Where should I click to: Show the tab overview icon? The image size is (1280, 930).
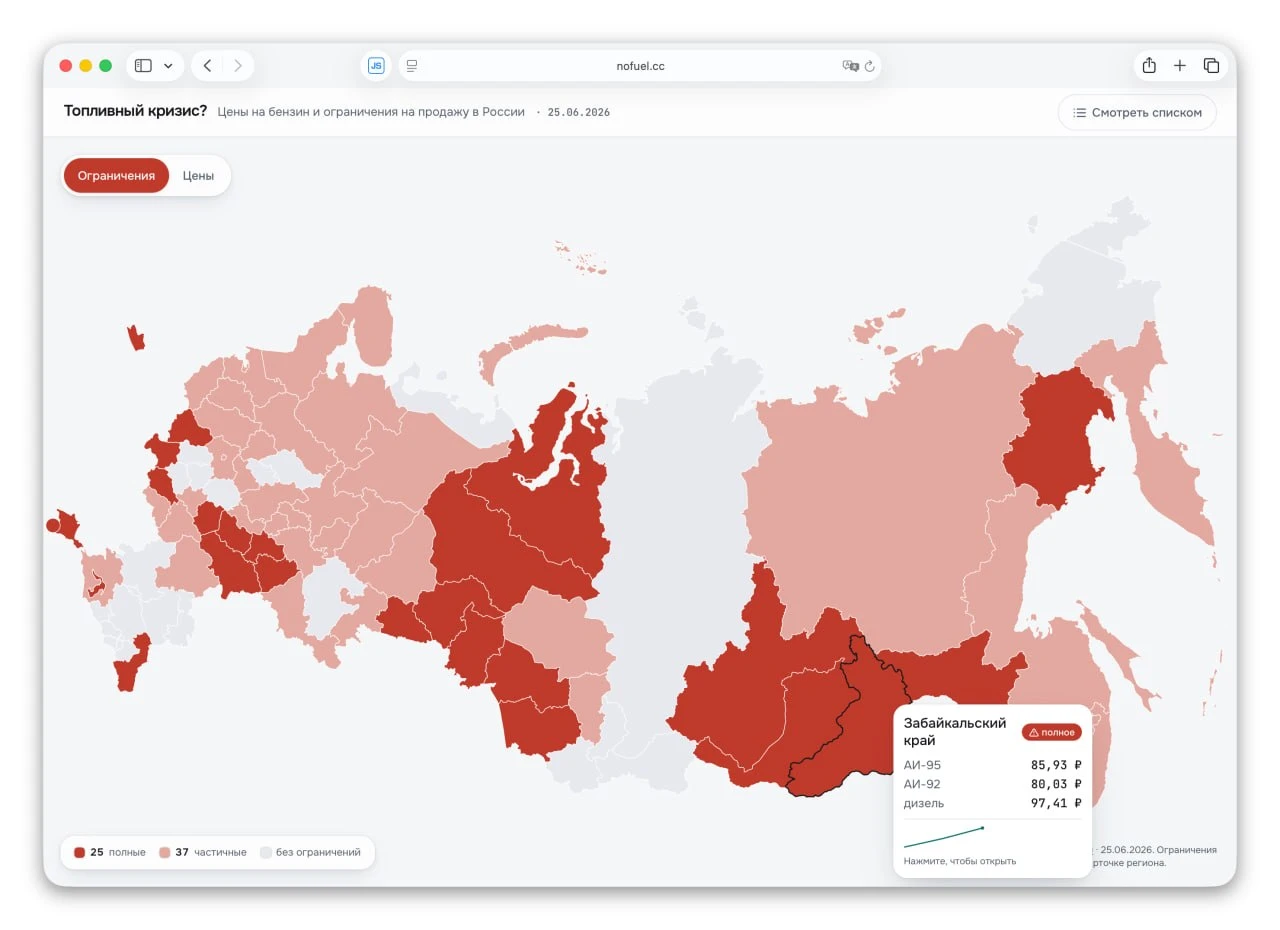pyautogui.click(x=1211, y=66)
